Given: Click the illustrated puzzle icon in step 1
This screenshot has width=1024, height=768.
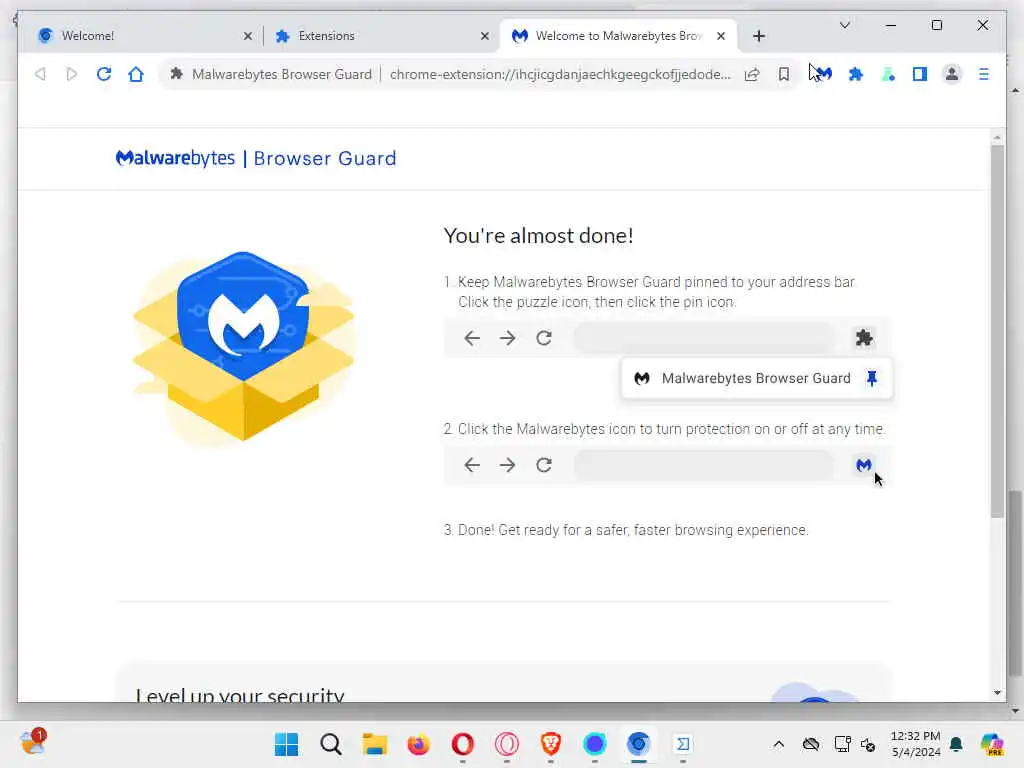Looking at the screenshot, I should [864, 338].
